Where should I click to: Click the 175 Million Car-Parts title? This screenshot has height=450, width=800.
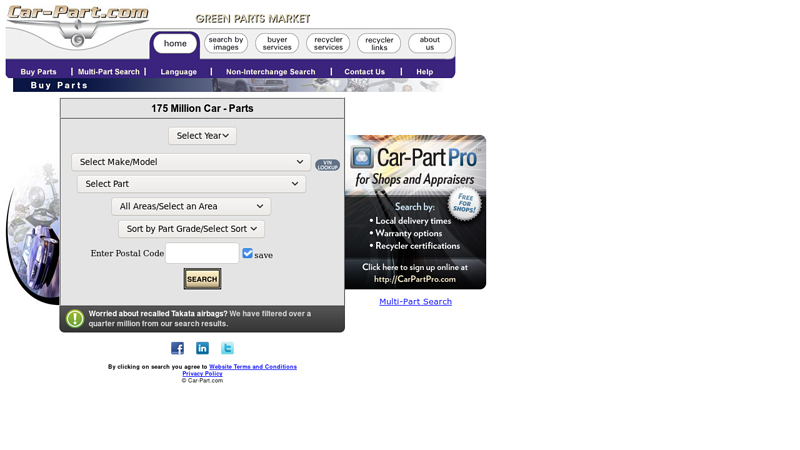(202, 108)
